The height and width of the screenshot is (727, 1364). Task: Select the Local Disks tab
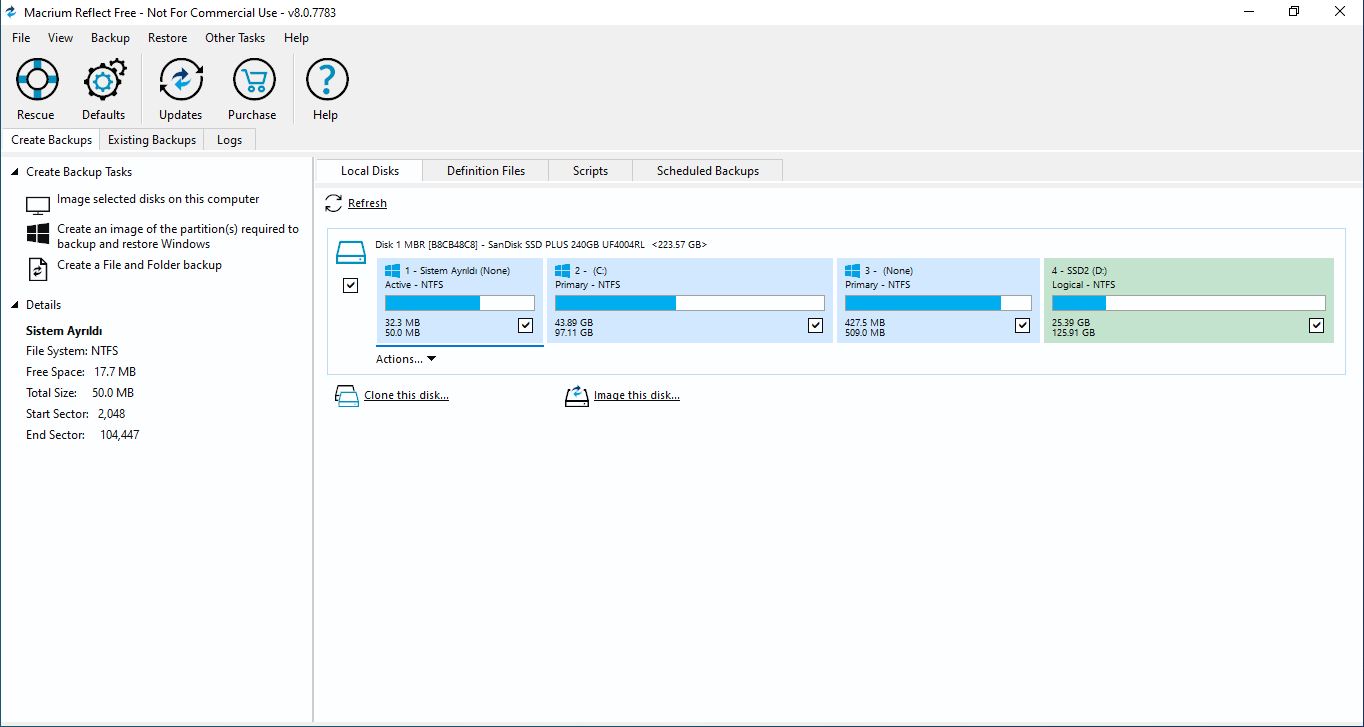click(370, 171)
